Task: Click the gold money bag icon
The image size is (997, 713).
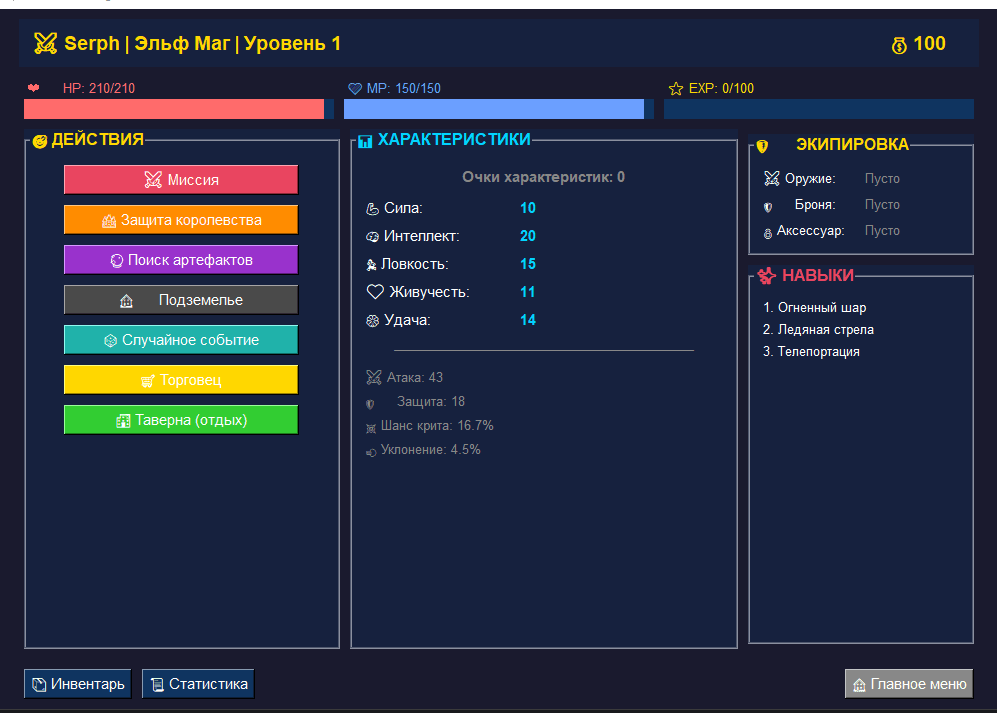Action: [x=899, y=44]
